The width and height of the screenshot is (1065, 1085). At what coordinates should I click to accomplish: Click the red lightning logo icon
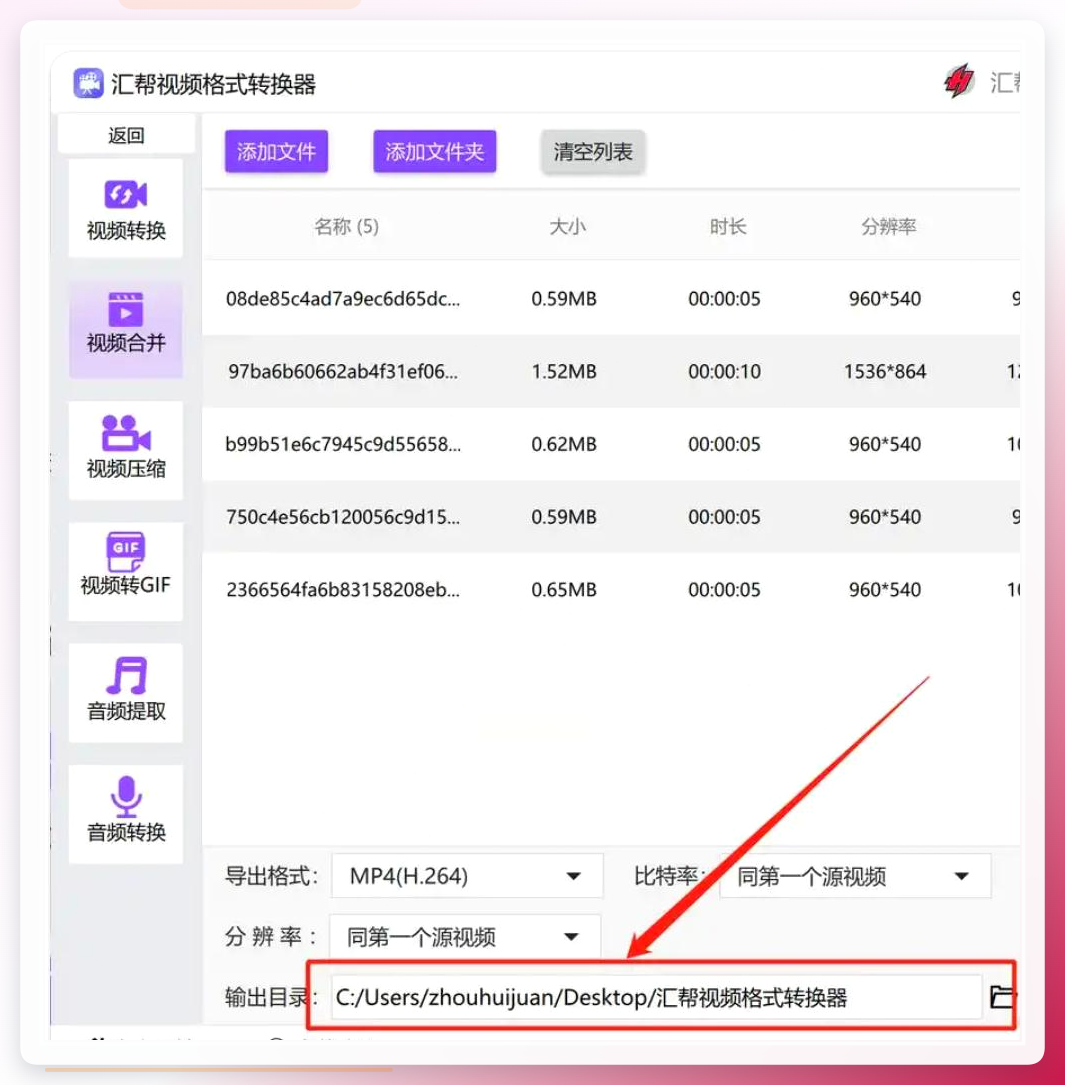[x=959, y=82]
